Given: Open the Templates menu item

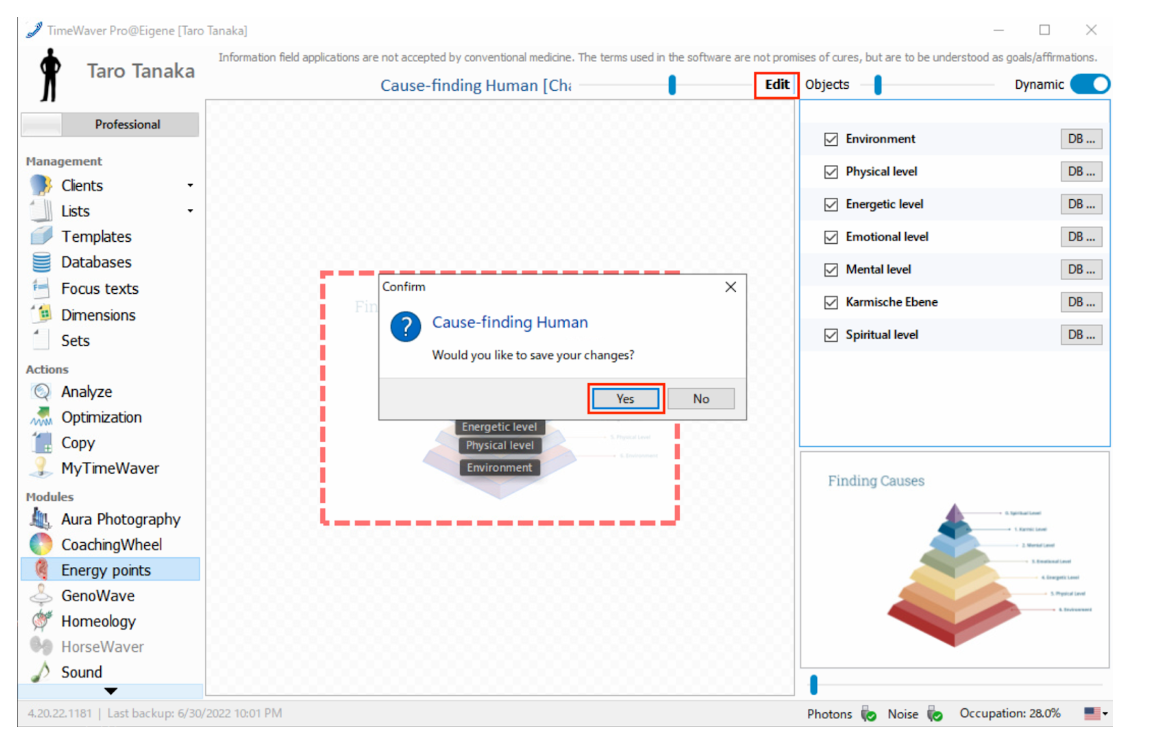Looking at the screenshot, I should 96,237.
